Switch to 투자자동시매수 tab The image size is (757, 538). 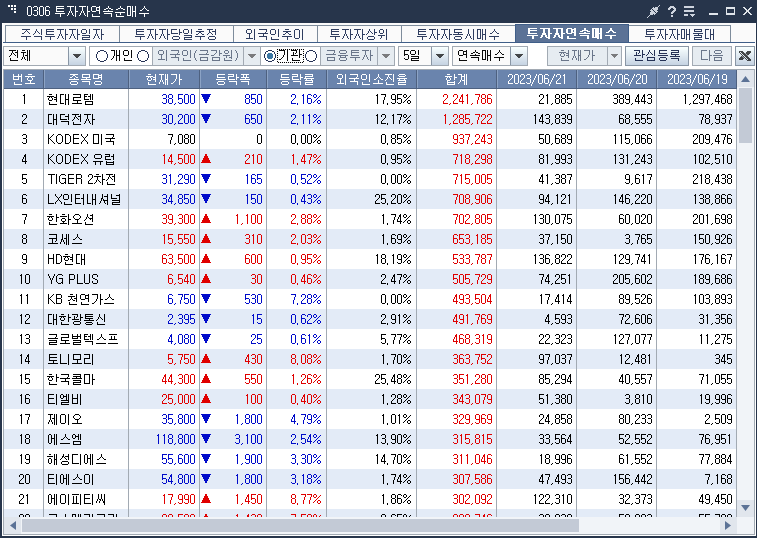[x=458, y=34]
